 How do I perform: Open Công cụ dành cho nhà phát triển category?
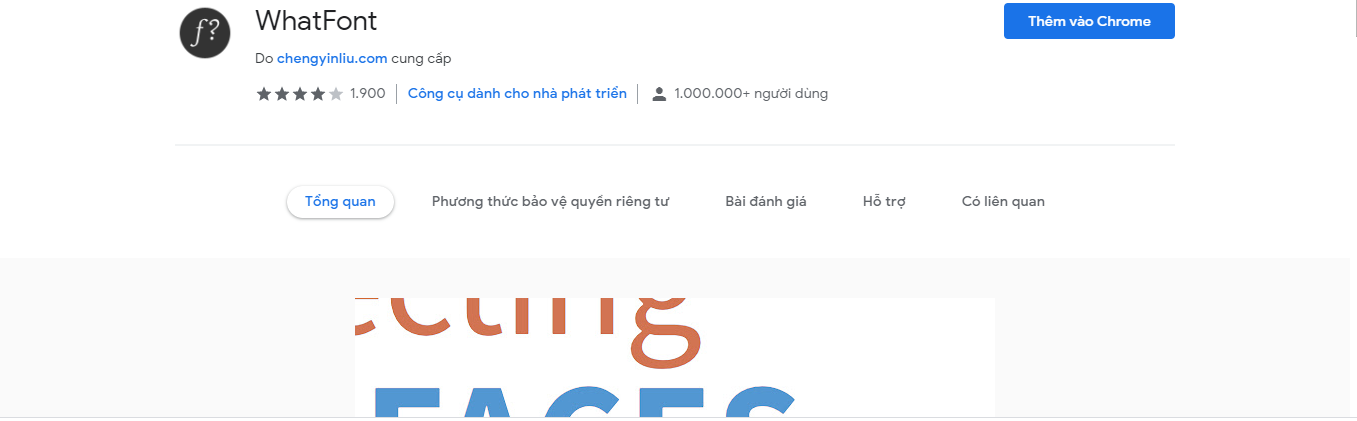(517, 93)
